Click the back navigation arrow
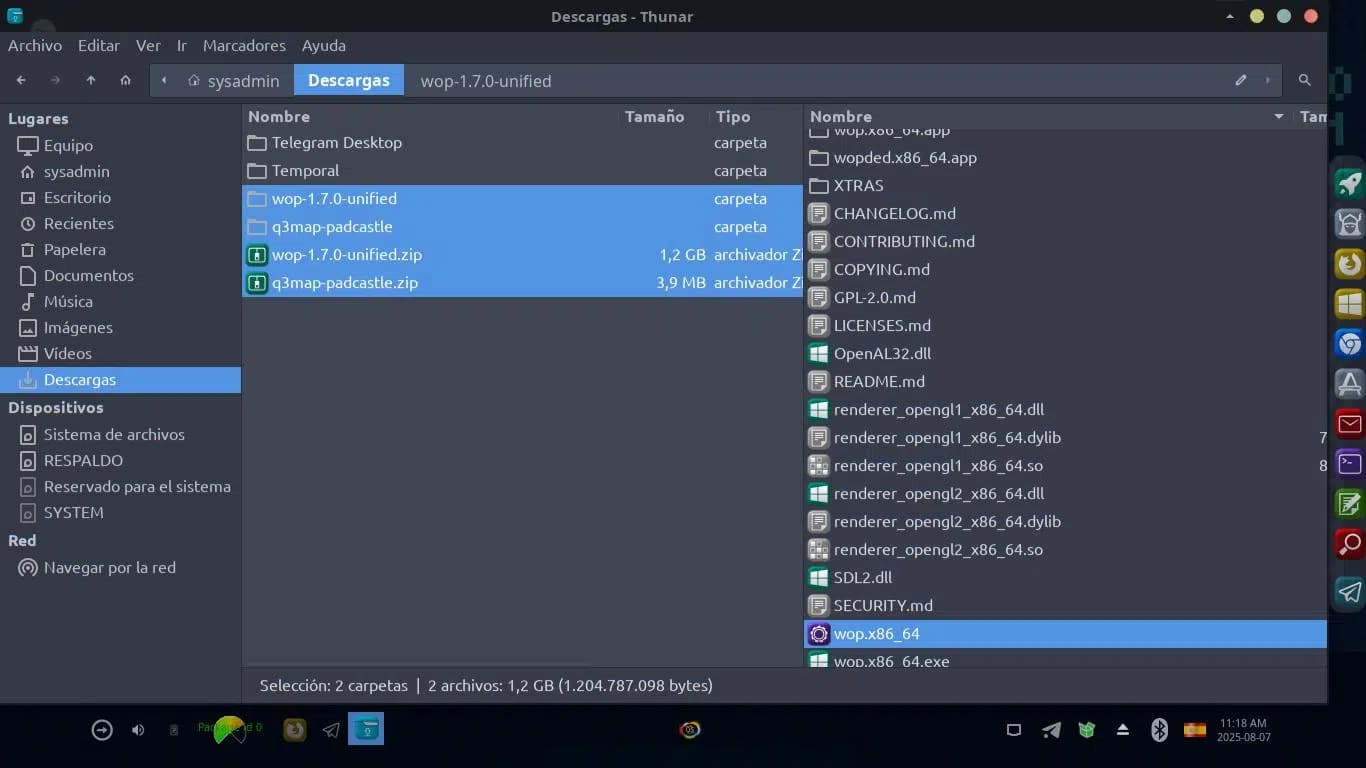The width and height of the screenshot is (1366, 768). tap(21, 80)
